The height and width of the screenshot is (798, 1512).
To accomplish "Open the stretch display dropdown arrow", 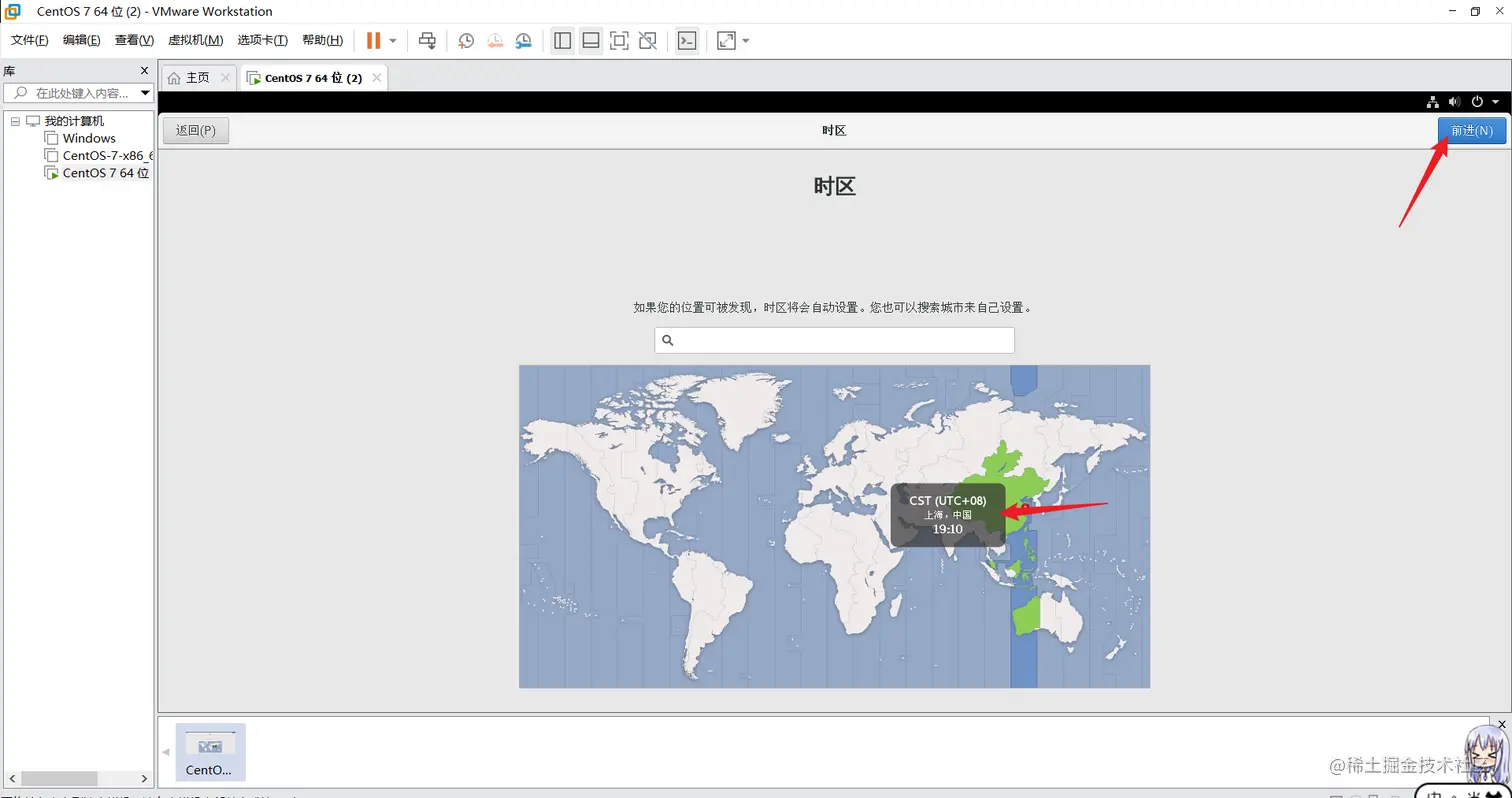I will (x=746, y=41).
